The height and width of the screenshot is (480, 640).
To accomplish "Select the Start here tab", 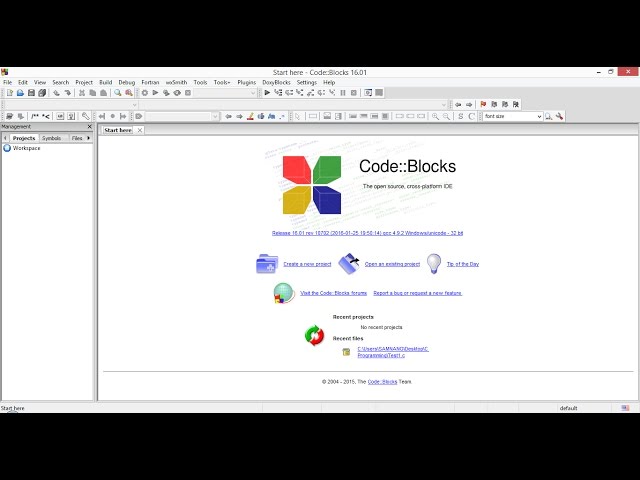I will [118, 130].
